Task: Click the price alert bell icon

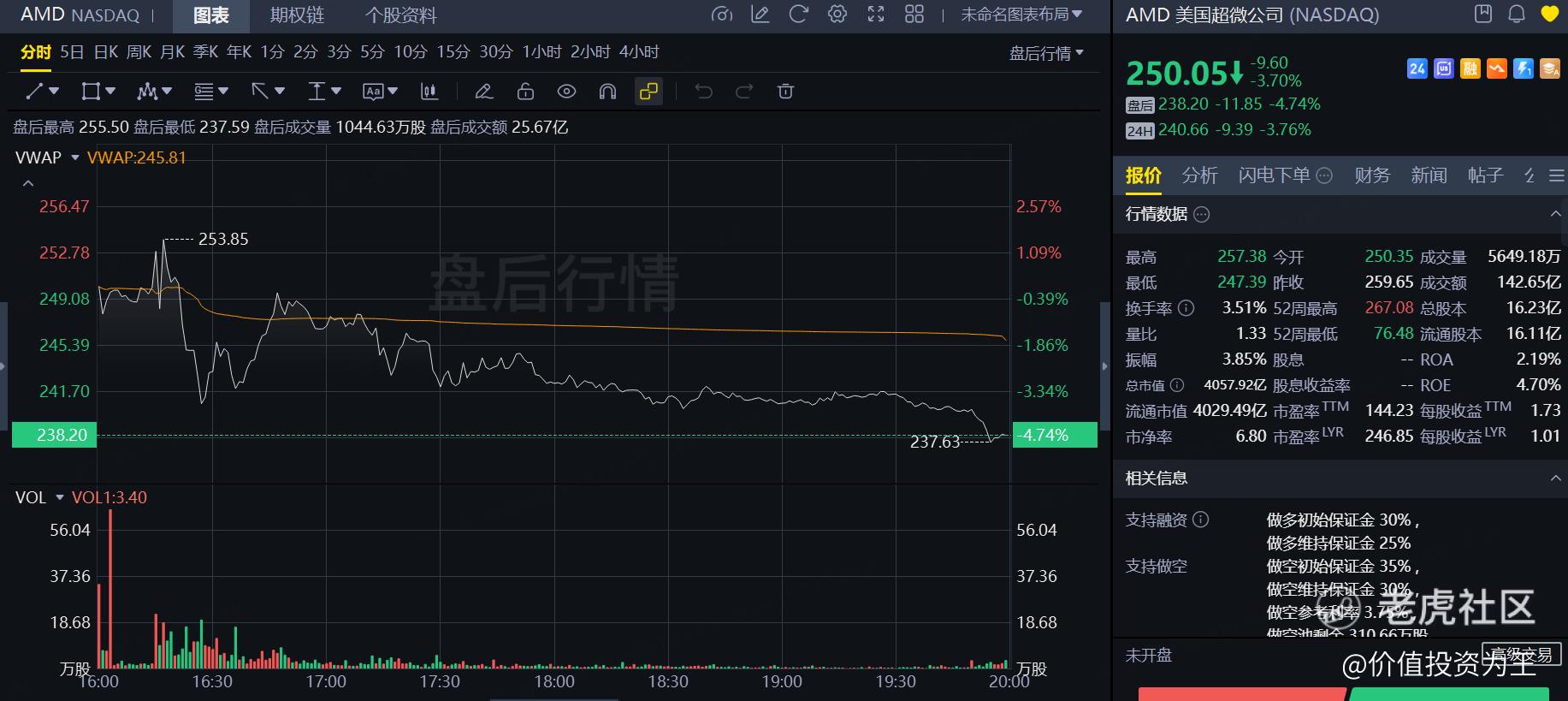Action: (x=1517, y=14)
